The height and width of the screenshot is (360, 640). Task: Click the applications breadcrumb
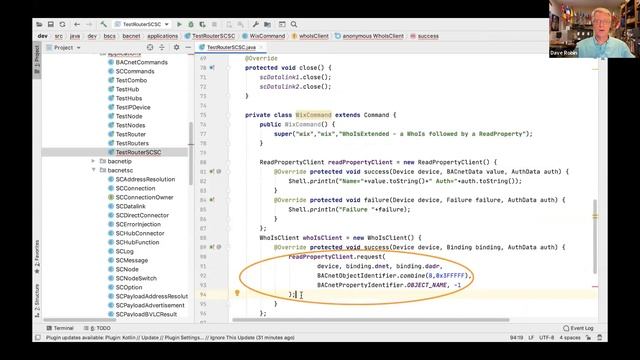coord(162,36)
